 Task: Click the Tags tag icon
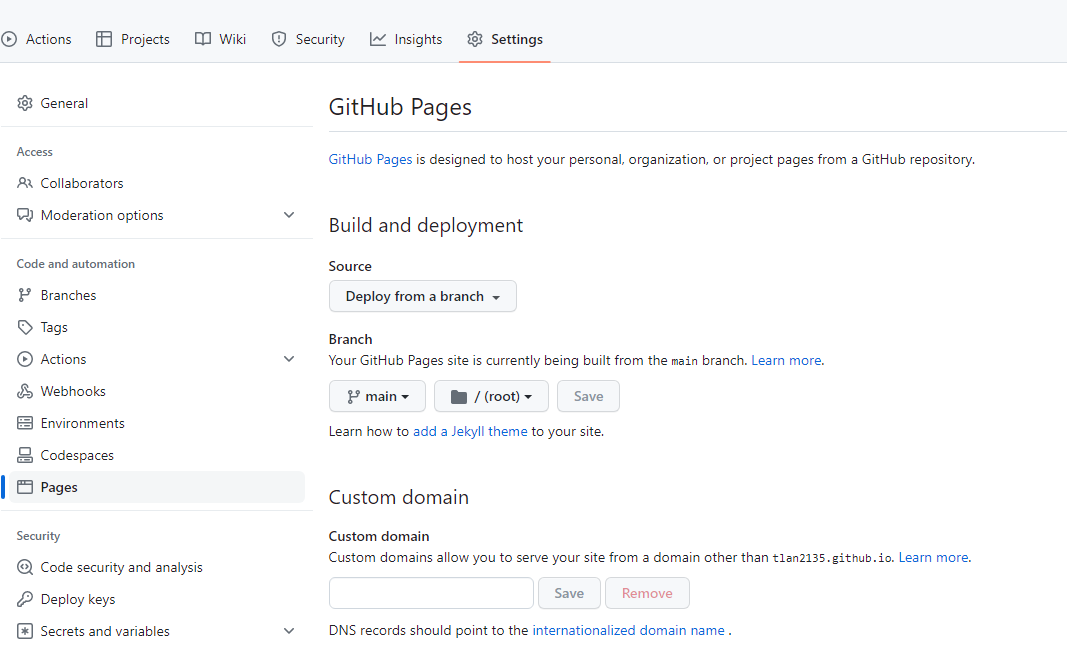click(x=25, y=327)
